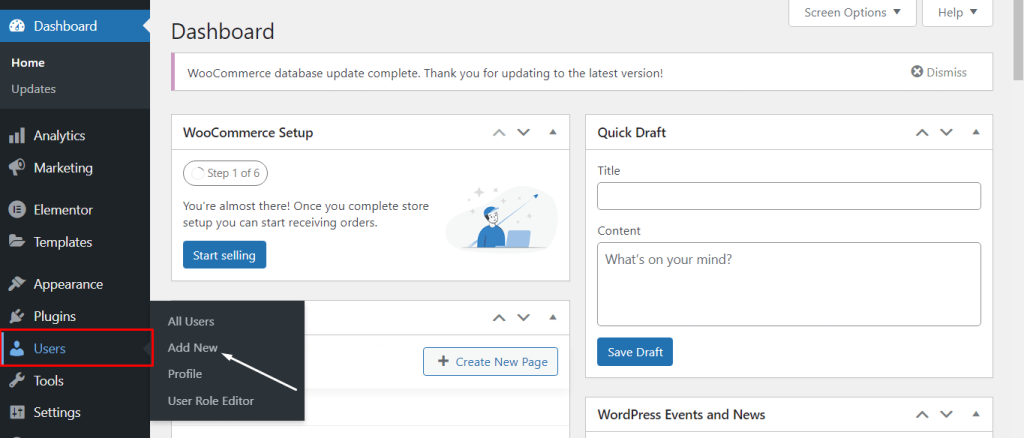
Task: Click the Analytics bar chart icon
Action: pyautogui.click(x=17, y=136)
